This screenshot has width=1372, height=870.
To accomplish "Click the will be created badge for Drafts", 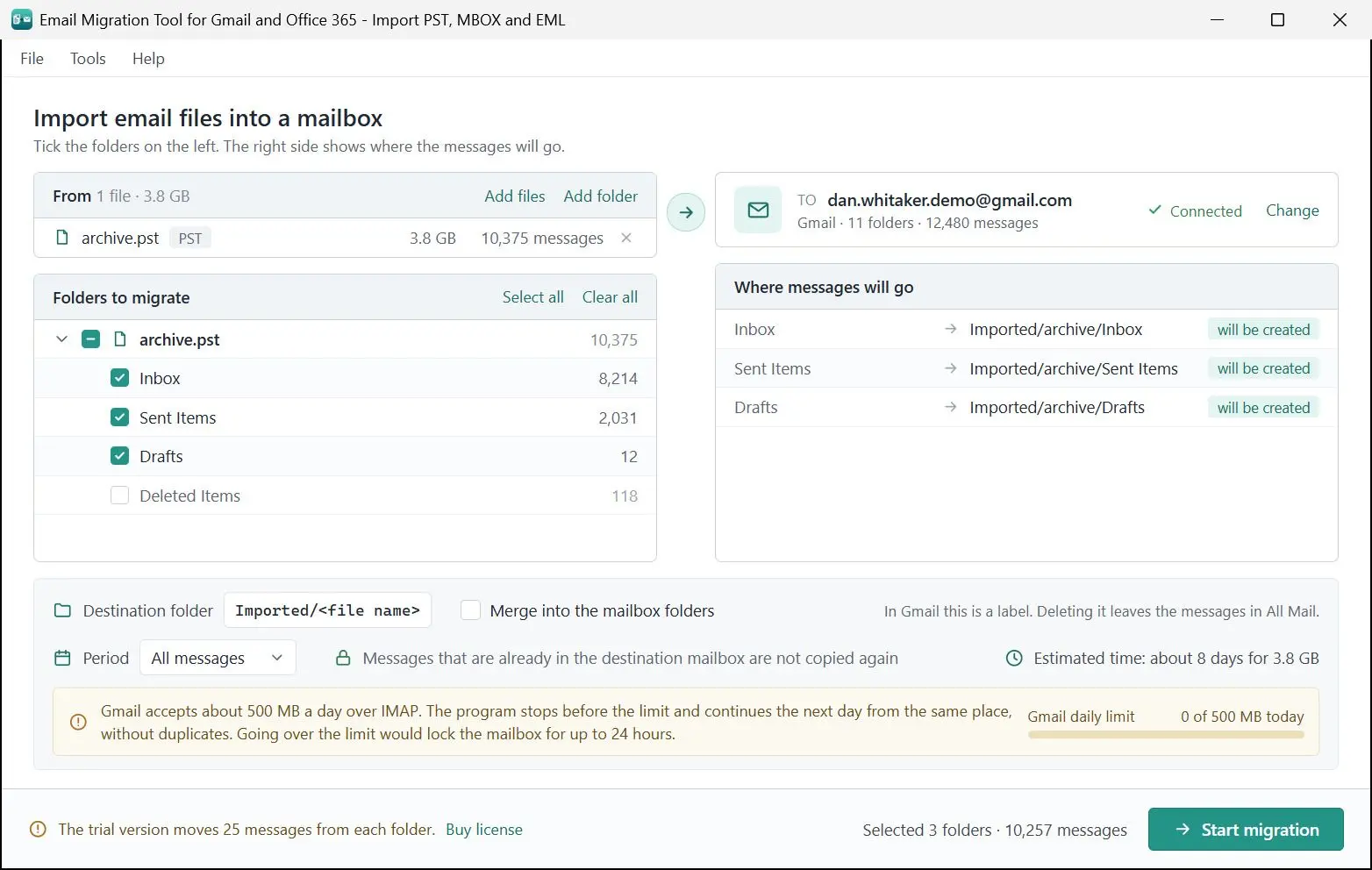I will click(x=1263, y=407).
